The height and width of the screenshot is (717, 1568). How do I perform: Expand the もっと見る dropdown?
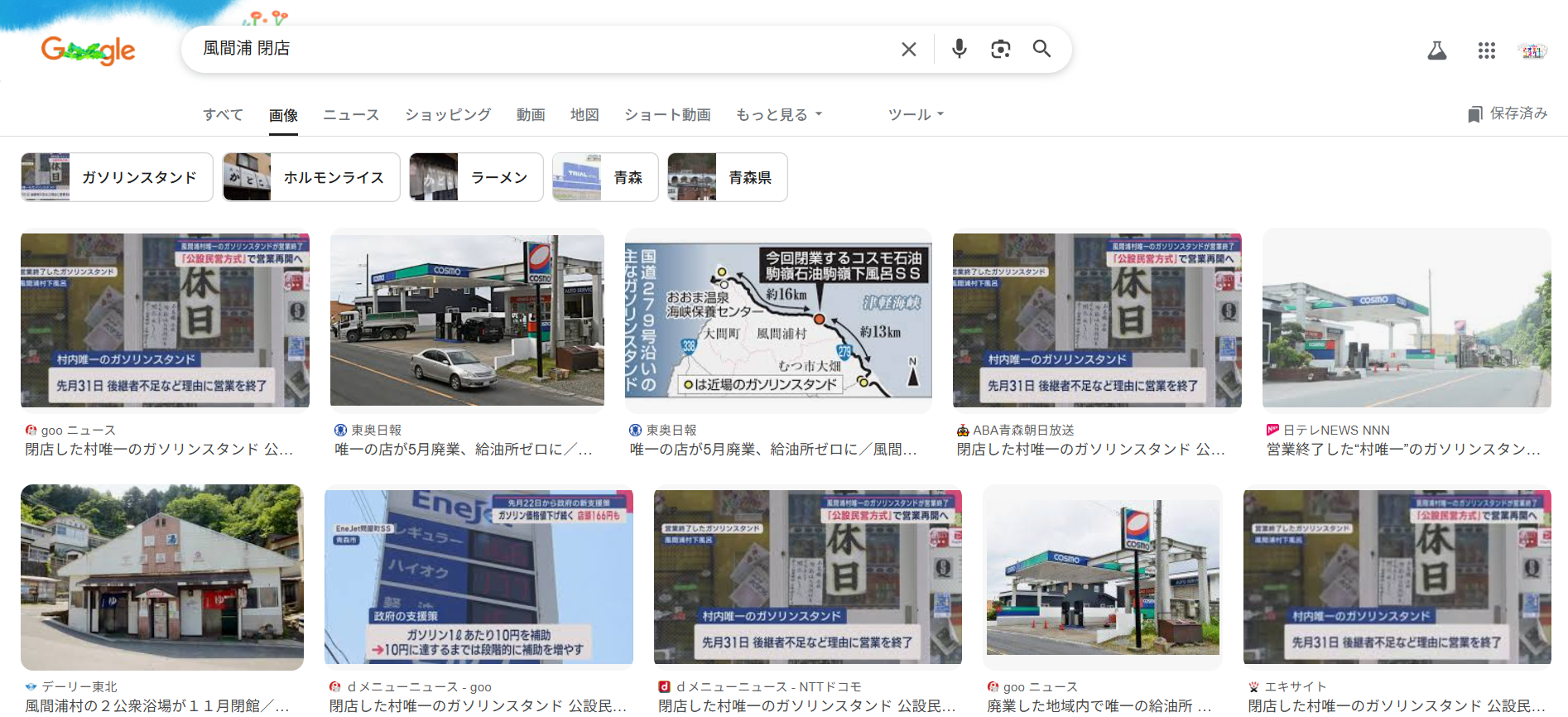(779, 115)
